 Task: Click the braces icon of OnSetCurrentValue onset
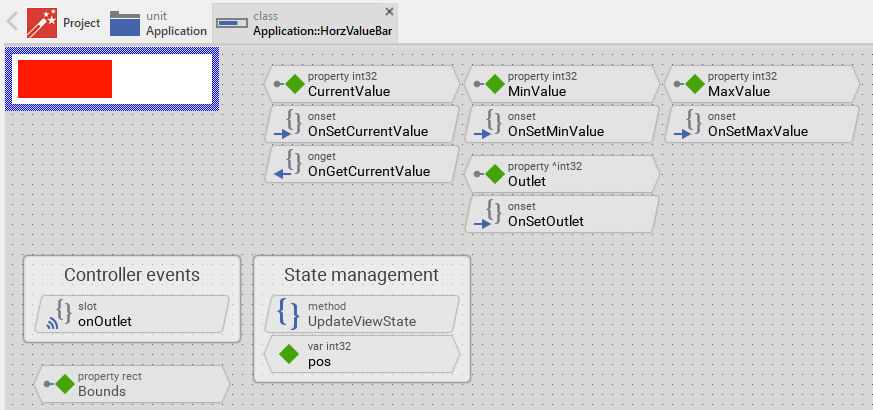pyautogui.click(x=293, y=124)
